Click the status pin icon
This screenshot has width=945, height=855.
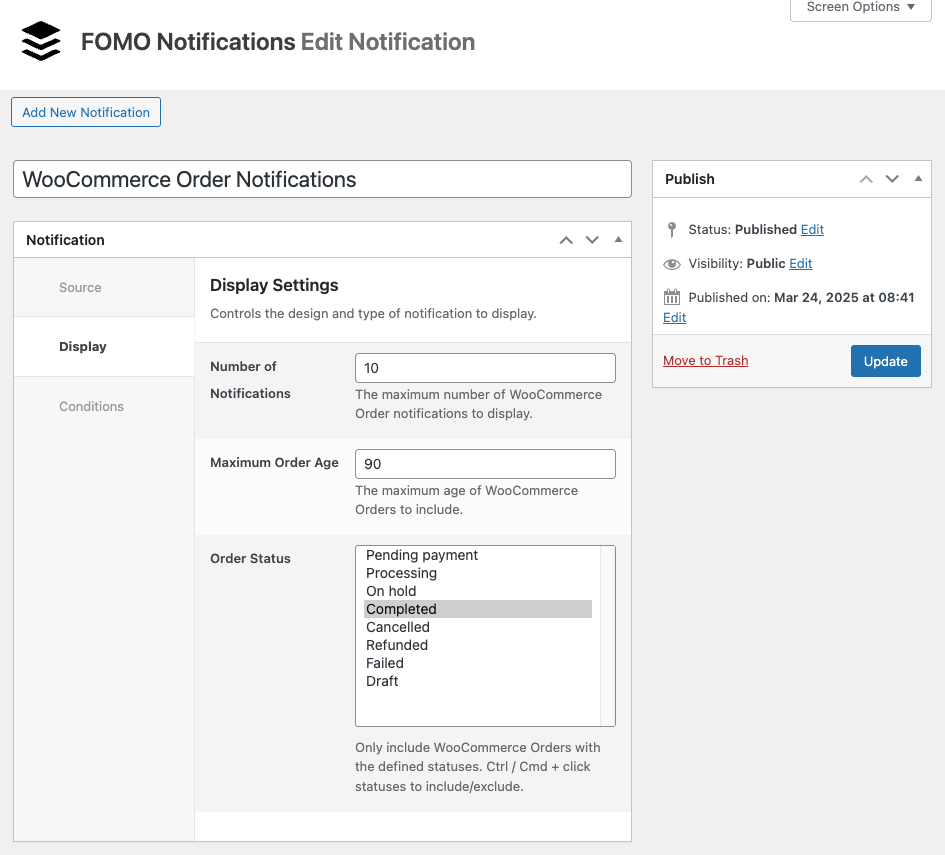click(672, 229)
